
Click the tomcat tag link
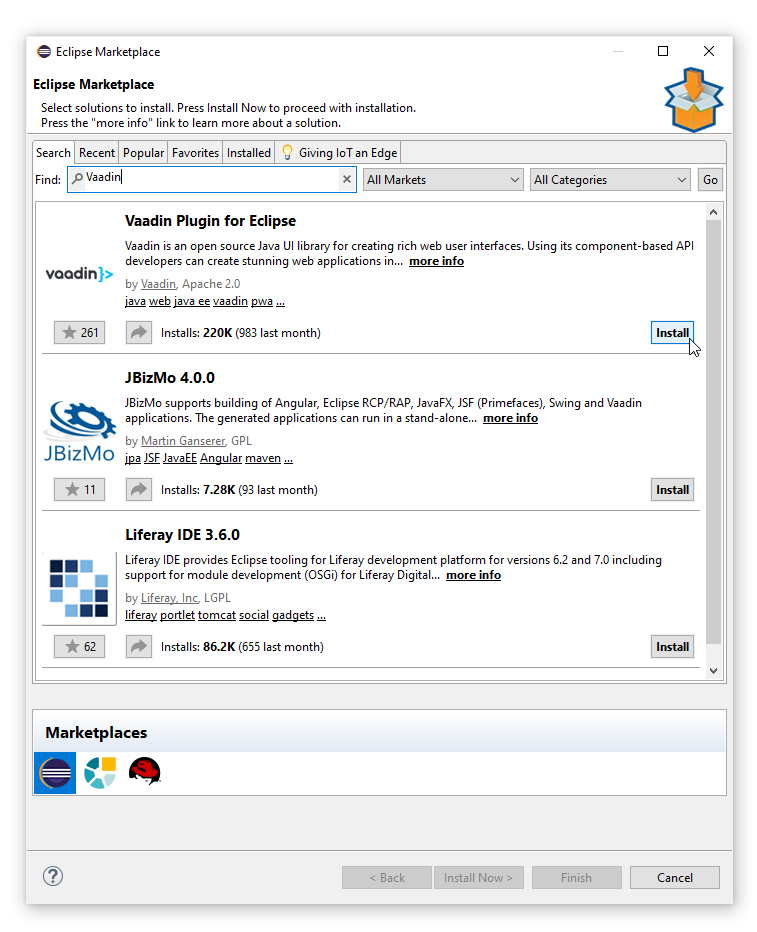point(216,615)
